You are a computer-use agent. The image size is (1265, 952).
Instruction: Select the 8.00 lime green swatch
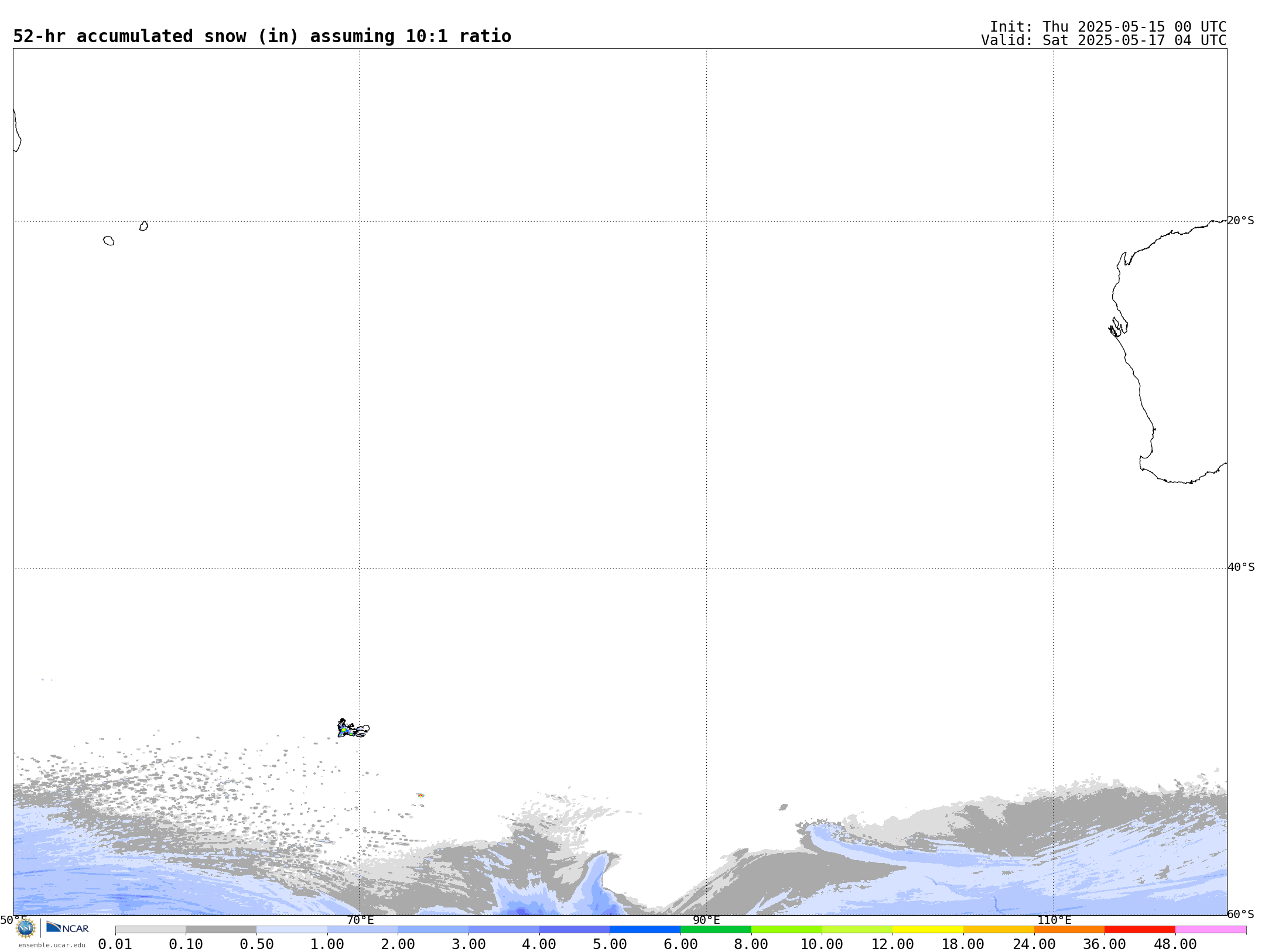tap(787, 930)
